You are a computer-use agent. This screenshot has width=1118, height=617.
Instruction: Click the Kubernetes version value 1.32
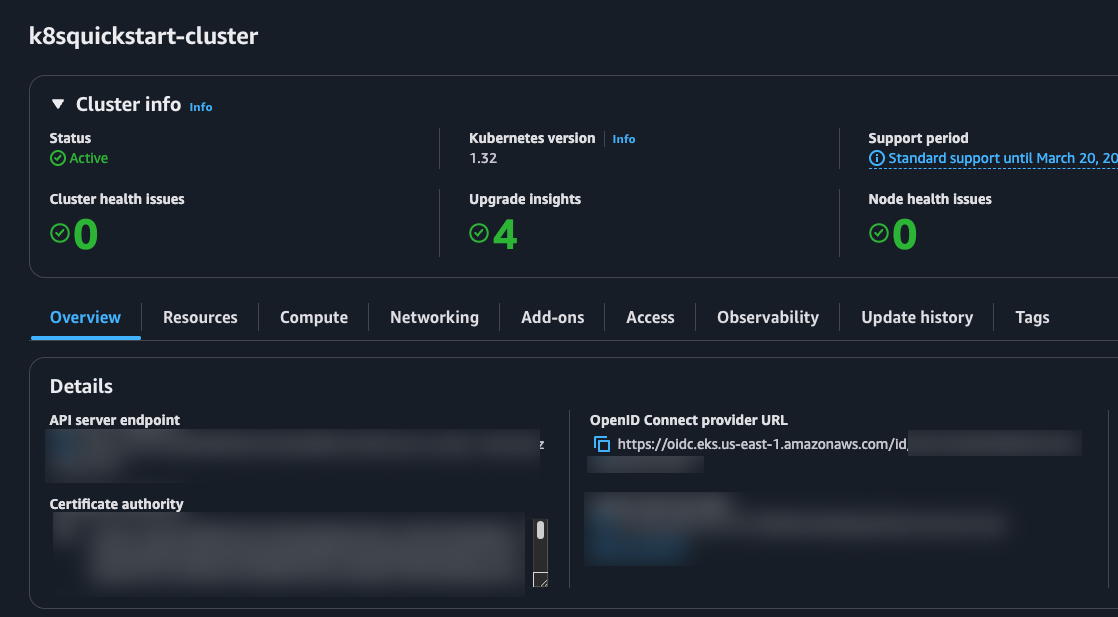click(x=483, y=158)
